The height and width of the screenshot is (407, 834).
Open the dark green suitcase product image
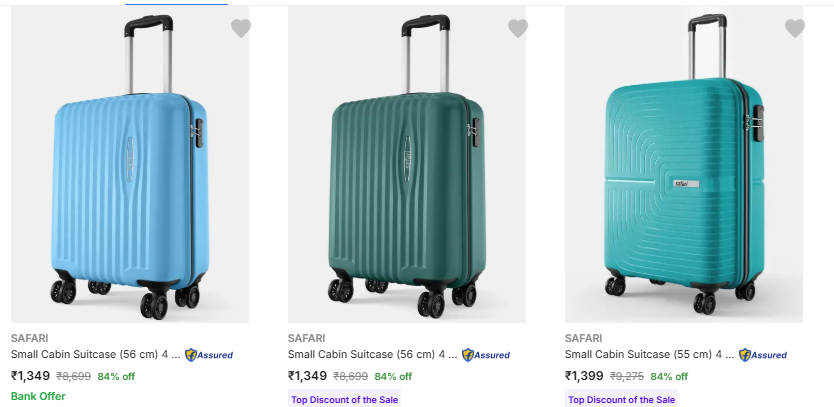pos(407,165)
